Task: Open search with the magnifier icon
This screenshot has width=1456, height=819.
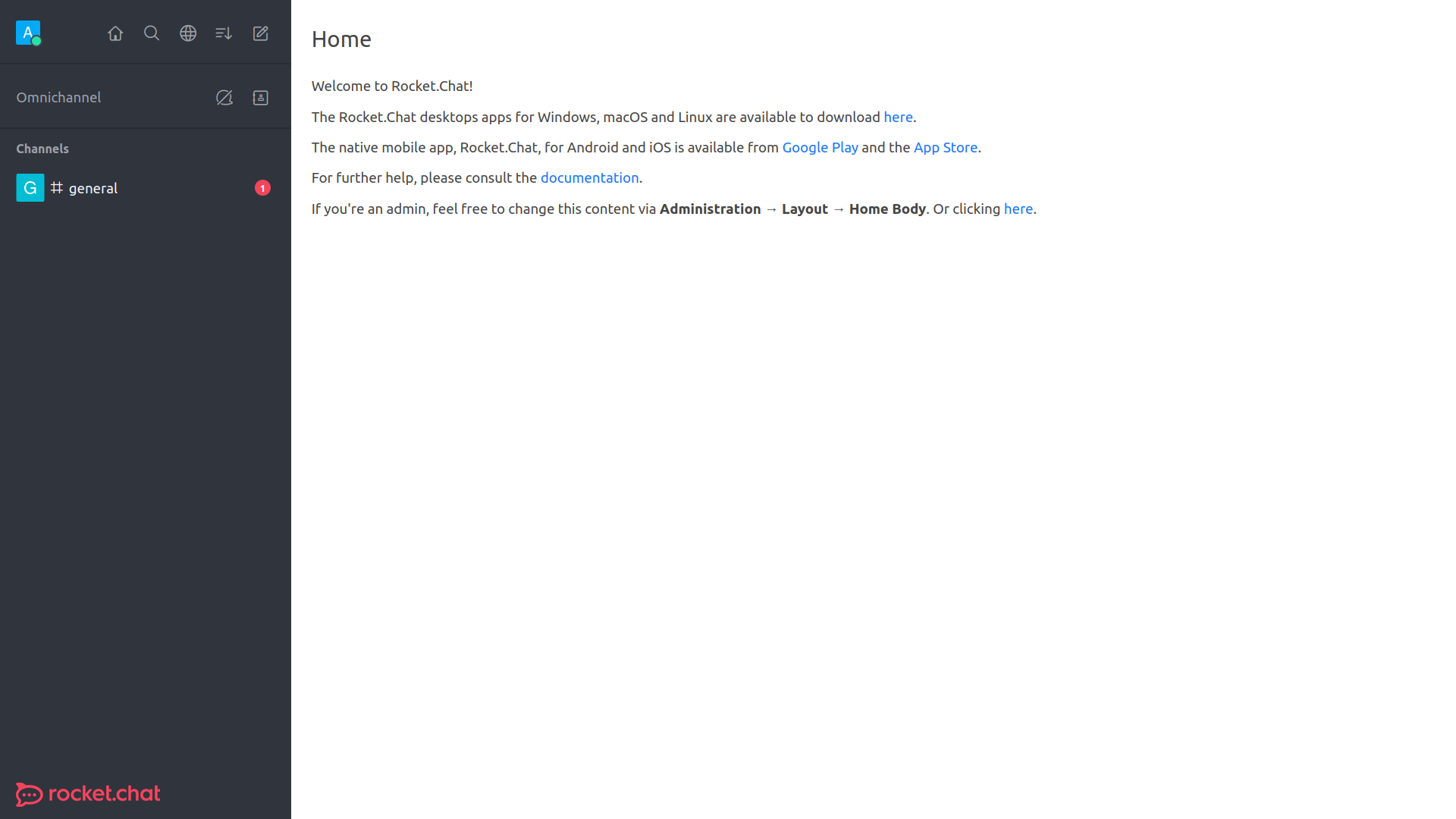Action: tap(152, 33)
